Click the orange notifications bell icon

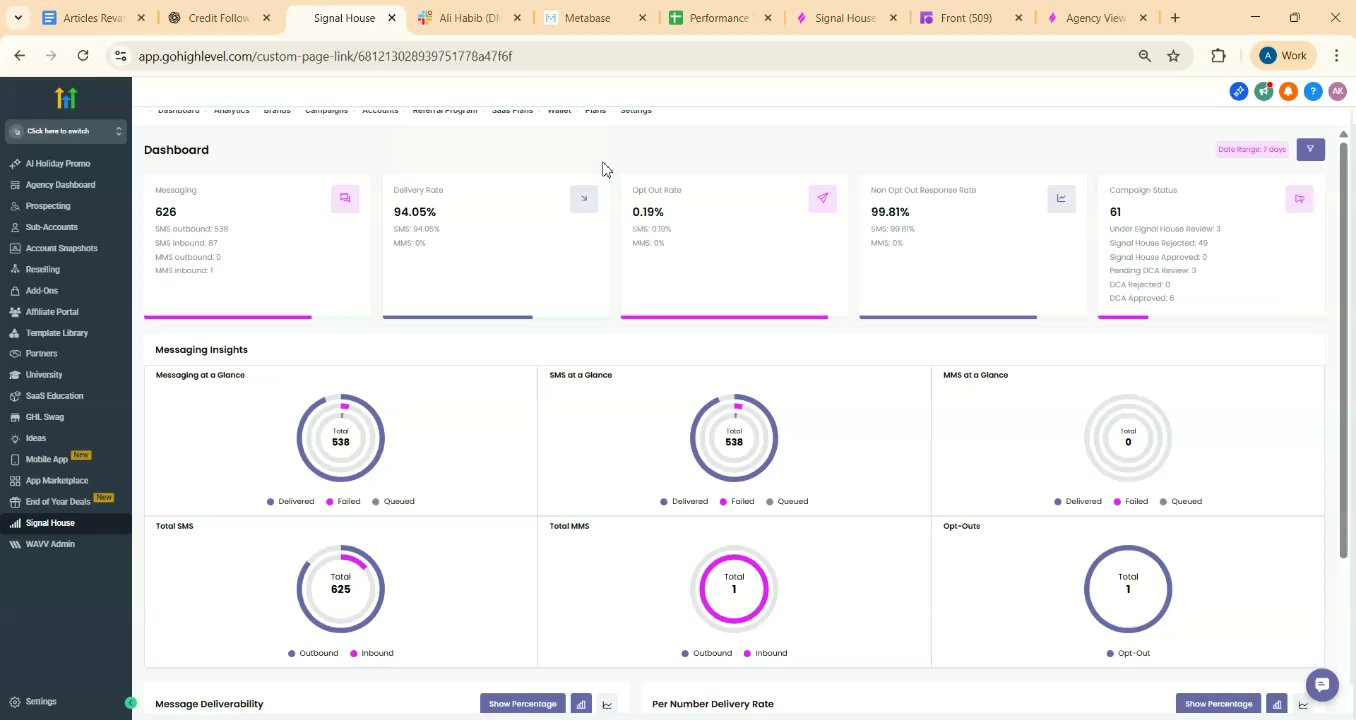(x=1288, y=91)
